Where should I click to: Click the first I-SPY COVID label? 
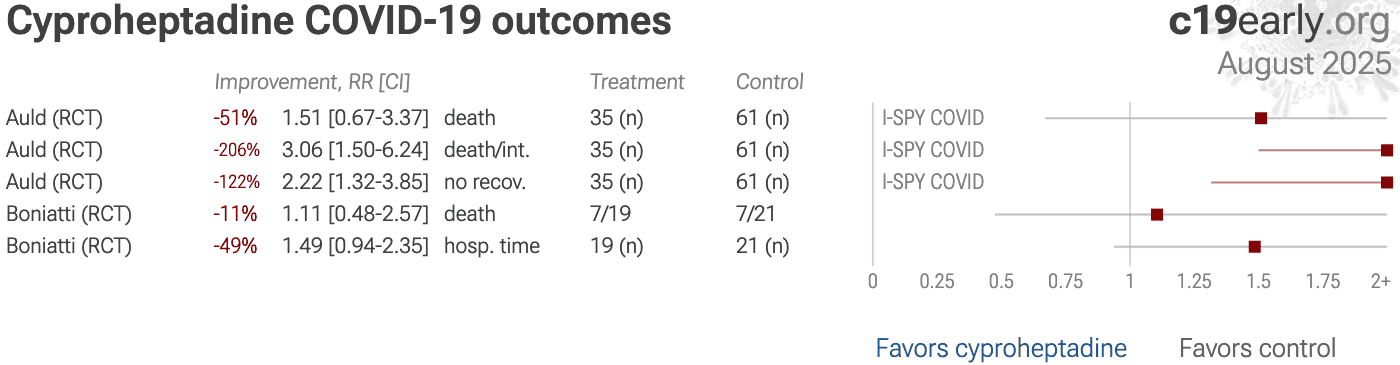[x=933, y=118]
